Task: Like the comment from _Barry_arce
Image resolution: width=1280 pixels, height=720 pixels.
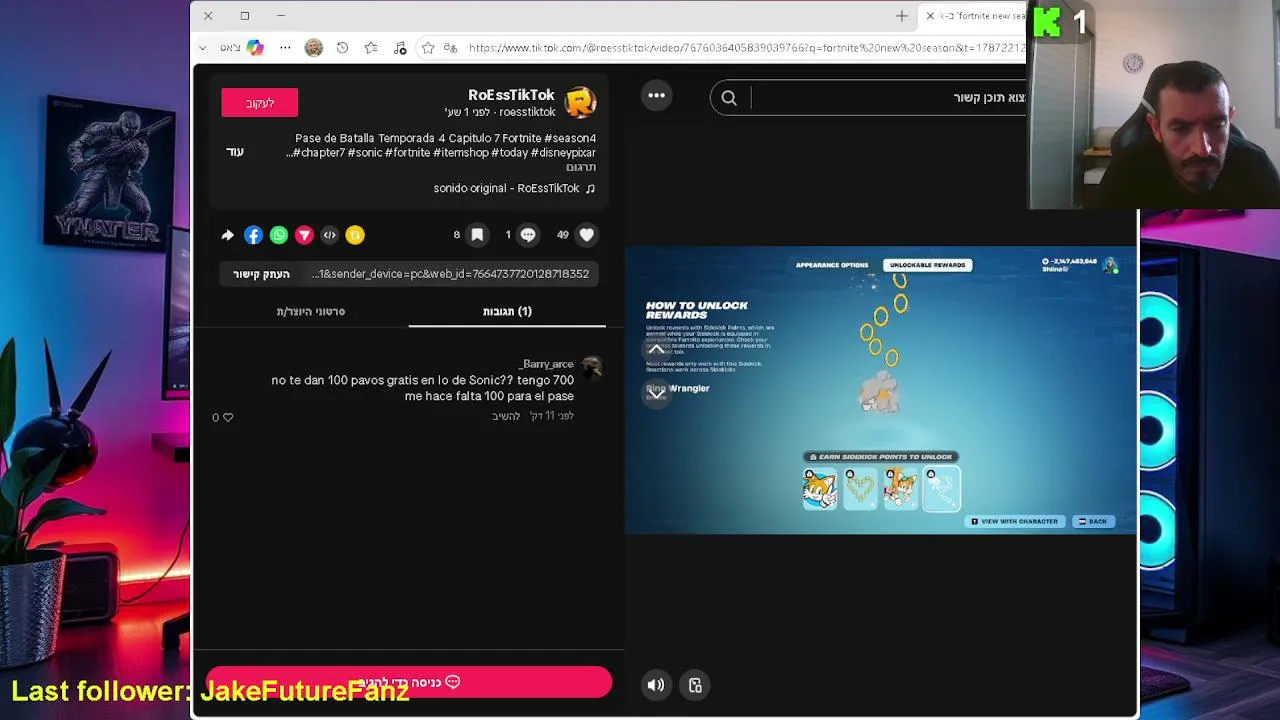Action: pyautogui.click(x=228, y=417)
